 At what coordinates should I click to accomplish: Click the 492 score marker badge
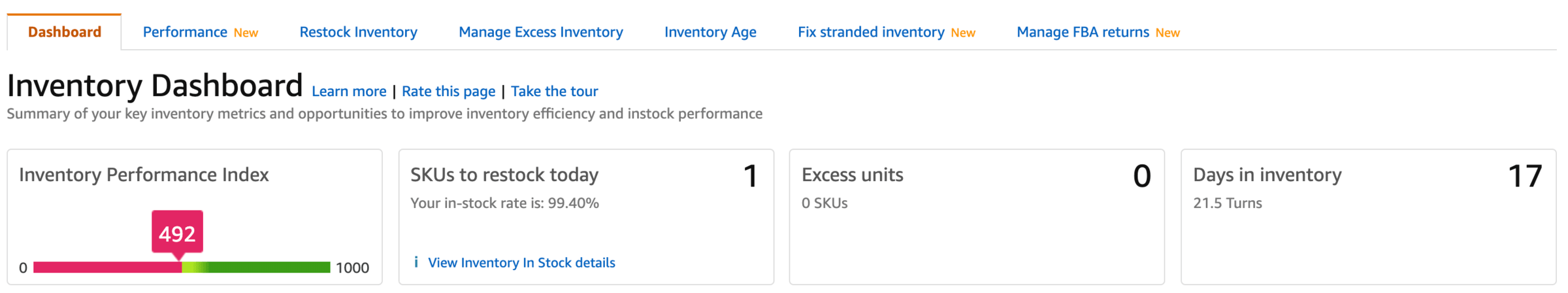tap(177, 232)
